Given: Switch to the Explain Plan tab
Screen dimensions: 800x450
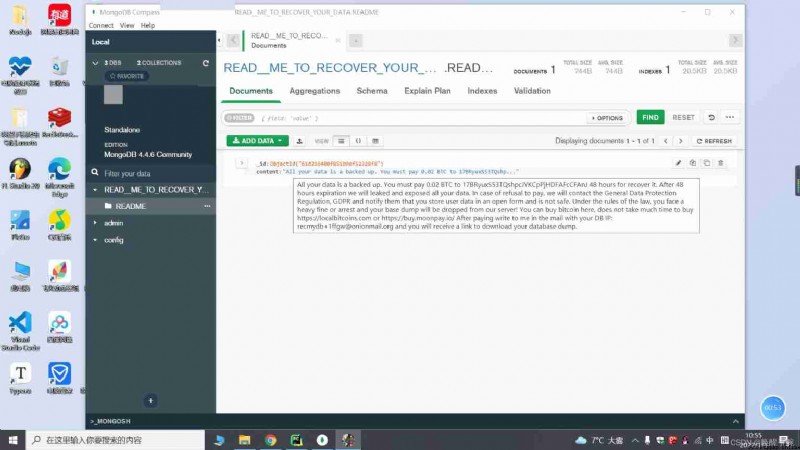Looking at the screenshot, I should coord(428,91).
